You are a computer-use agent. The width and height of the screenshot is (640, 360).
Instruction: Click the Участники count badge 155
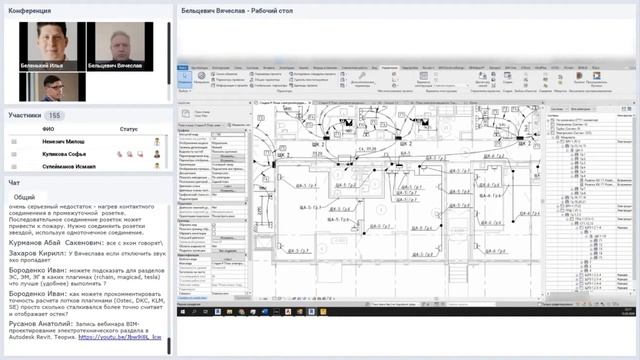click(x=54, y=116)
